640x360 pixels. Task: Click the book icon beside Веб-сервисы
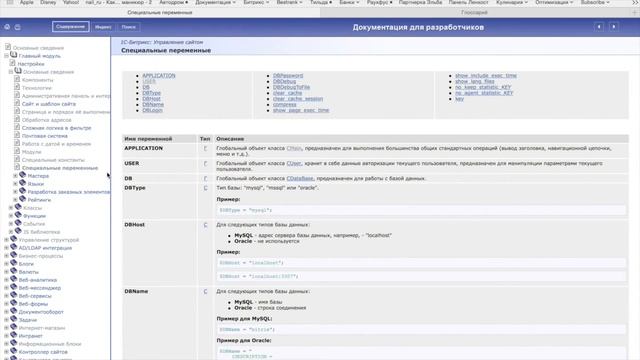click(13, 295)
